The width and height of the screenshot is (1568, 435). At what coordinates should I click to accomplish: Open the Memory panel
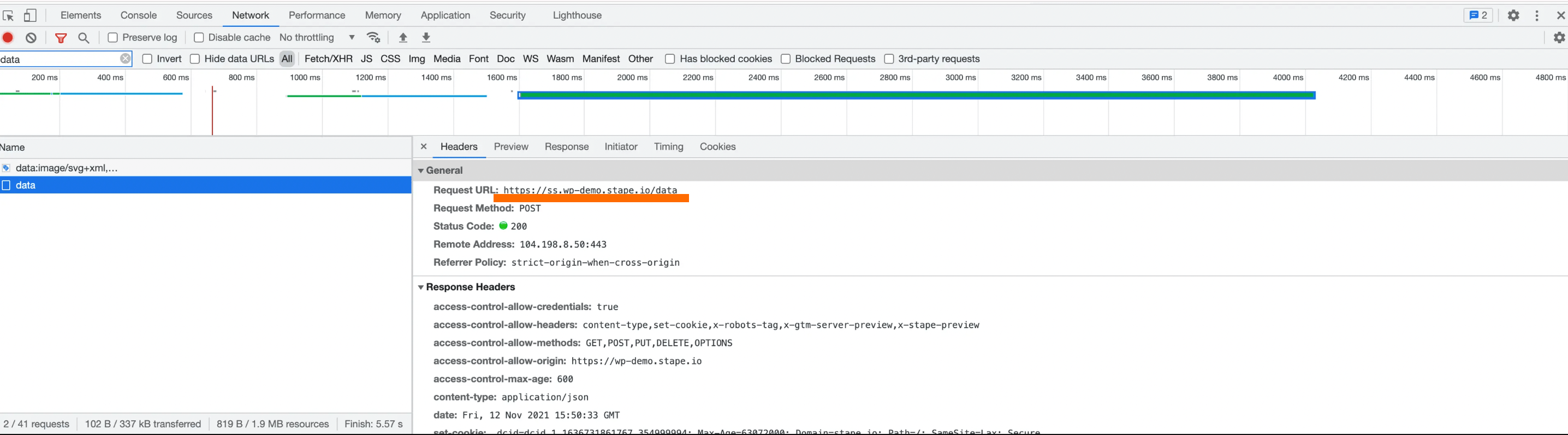pos(383,15)
